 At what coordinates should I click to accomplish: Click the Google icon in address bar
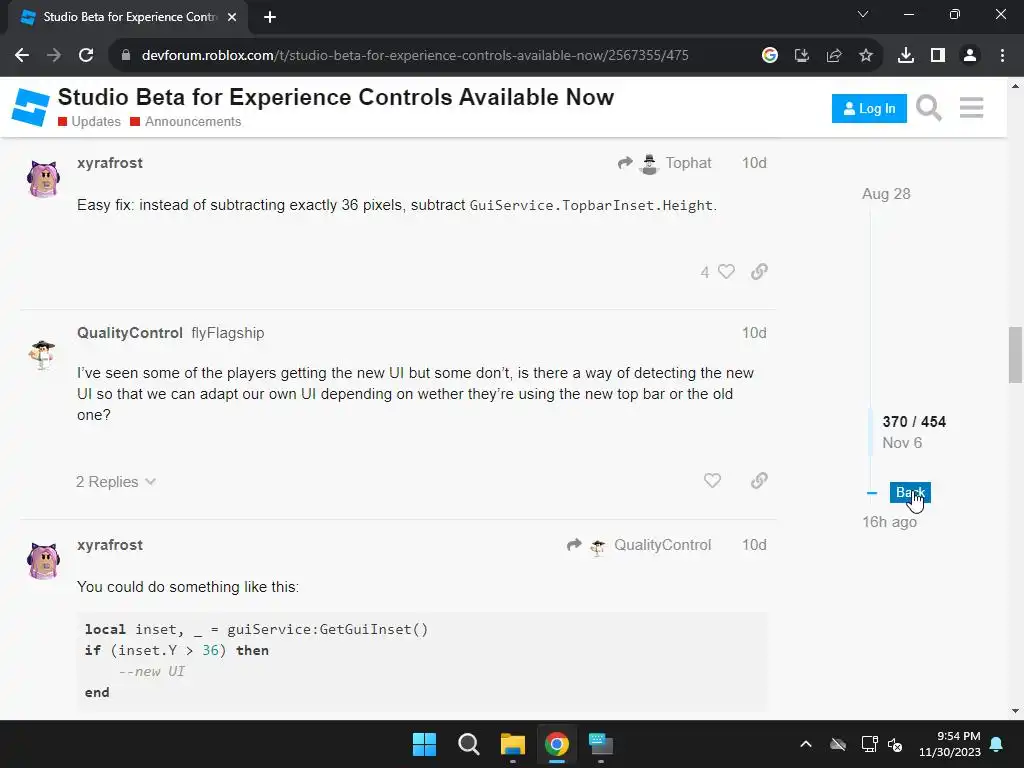pyautogui.click(x=770, y=56)
